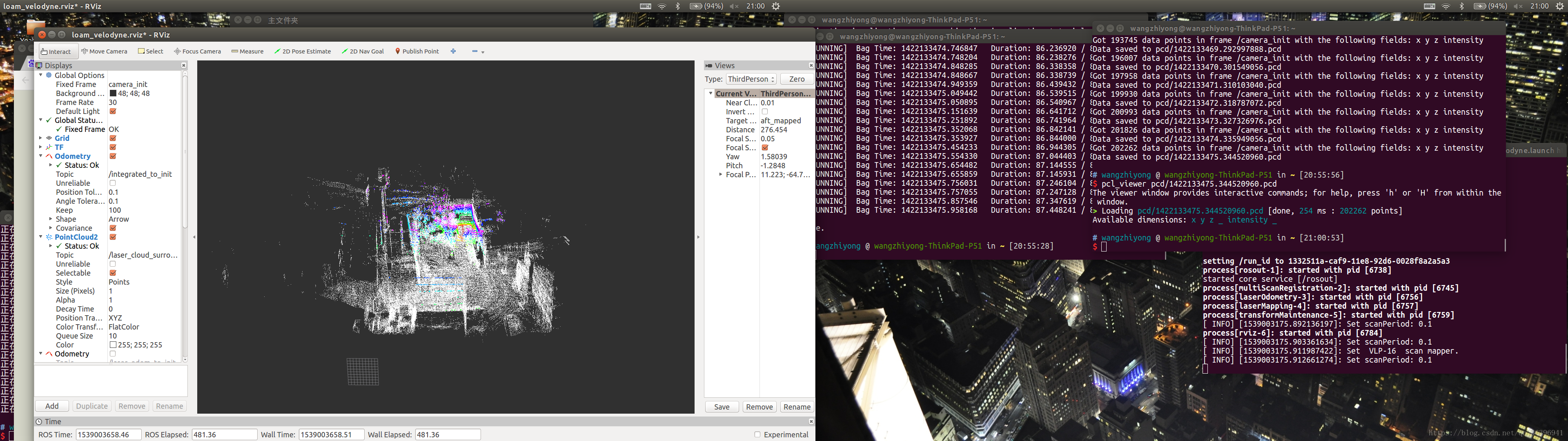Collapse the Global Status node
This screenshot has height=441, width=1568.
click(41, 120)
